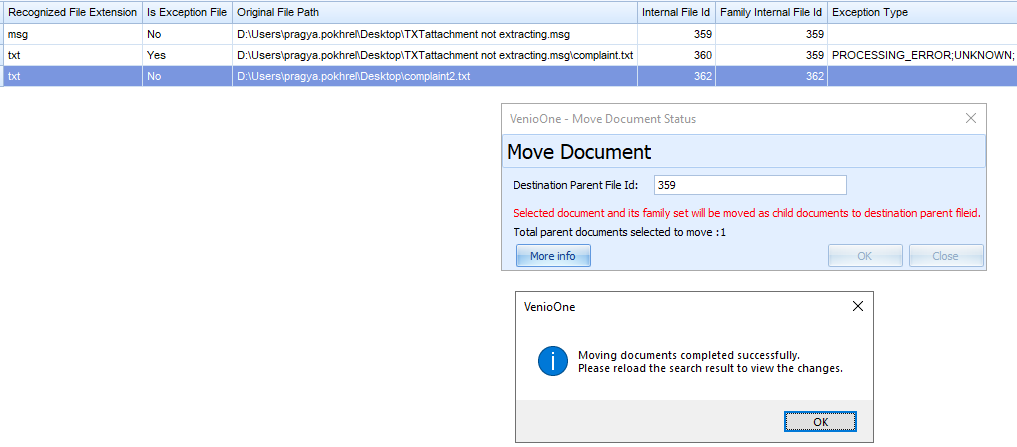Focus the Destination Parent File Id field
1017x447 pixels.
750,185
